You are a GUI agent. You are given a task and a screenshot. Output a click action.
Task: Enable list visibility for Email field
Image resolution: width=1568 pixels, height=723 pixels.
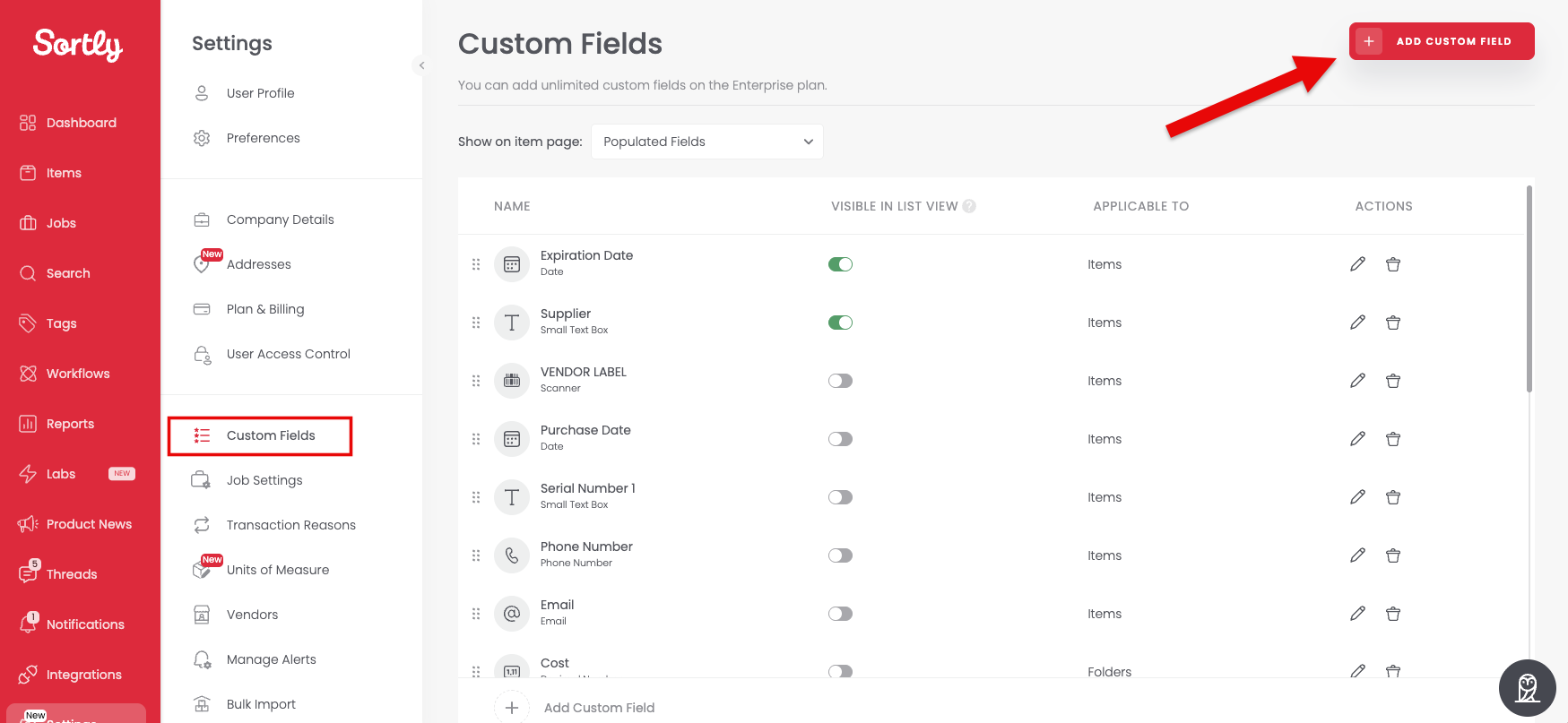point(840,614)
